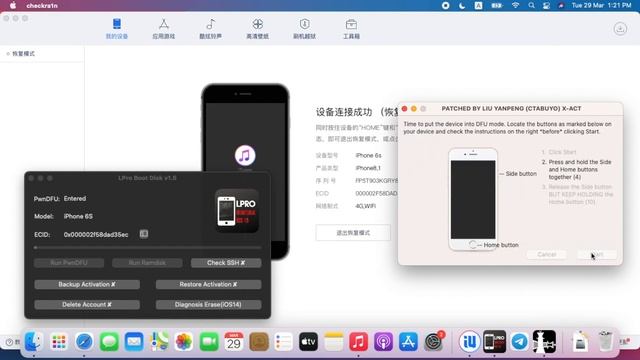The image size is (640, 360).
Task: Click Cancel in the checkra1n DFU dialog
Action: pyautogui.click(x=547, y=254)
